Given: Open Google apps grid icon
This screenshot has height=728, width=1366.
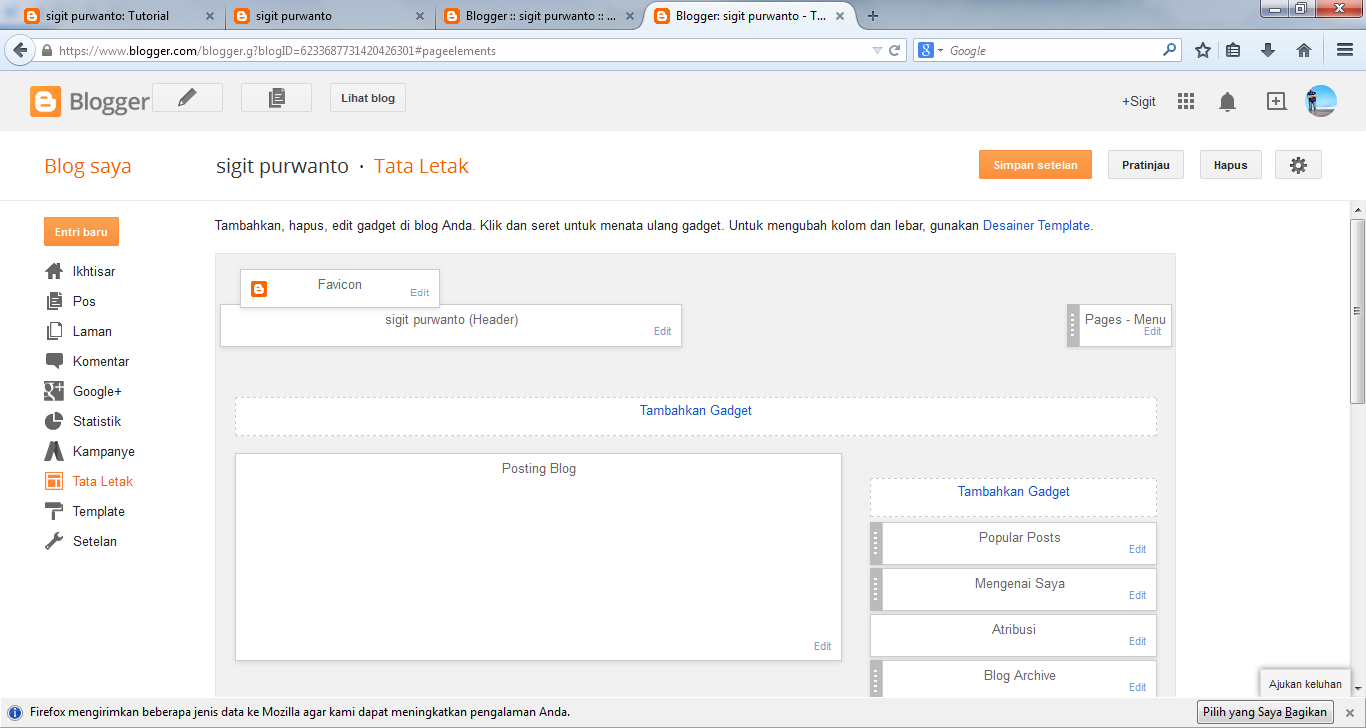Looking at the screenshot, I should pos(1186,101).
